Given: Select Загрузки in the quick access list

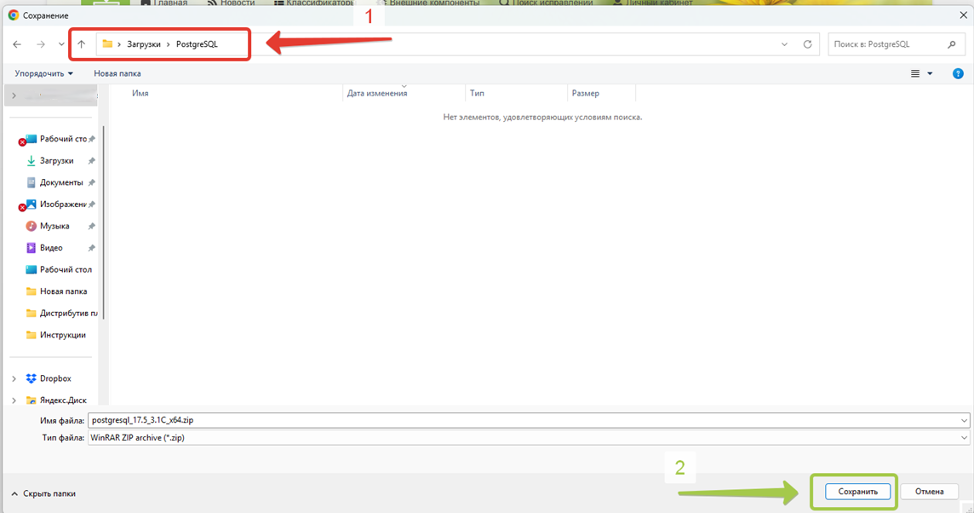Looking at the screenshot, I should pyautogui.click(x=56, y=161).
